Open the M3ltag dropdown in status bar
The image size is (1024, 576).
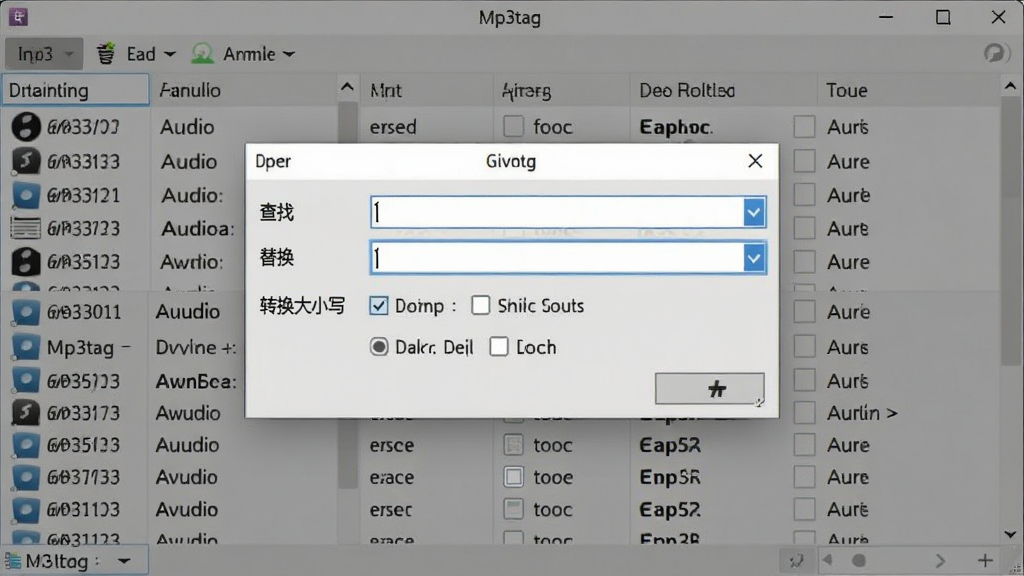[123, 561]
